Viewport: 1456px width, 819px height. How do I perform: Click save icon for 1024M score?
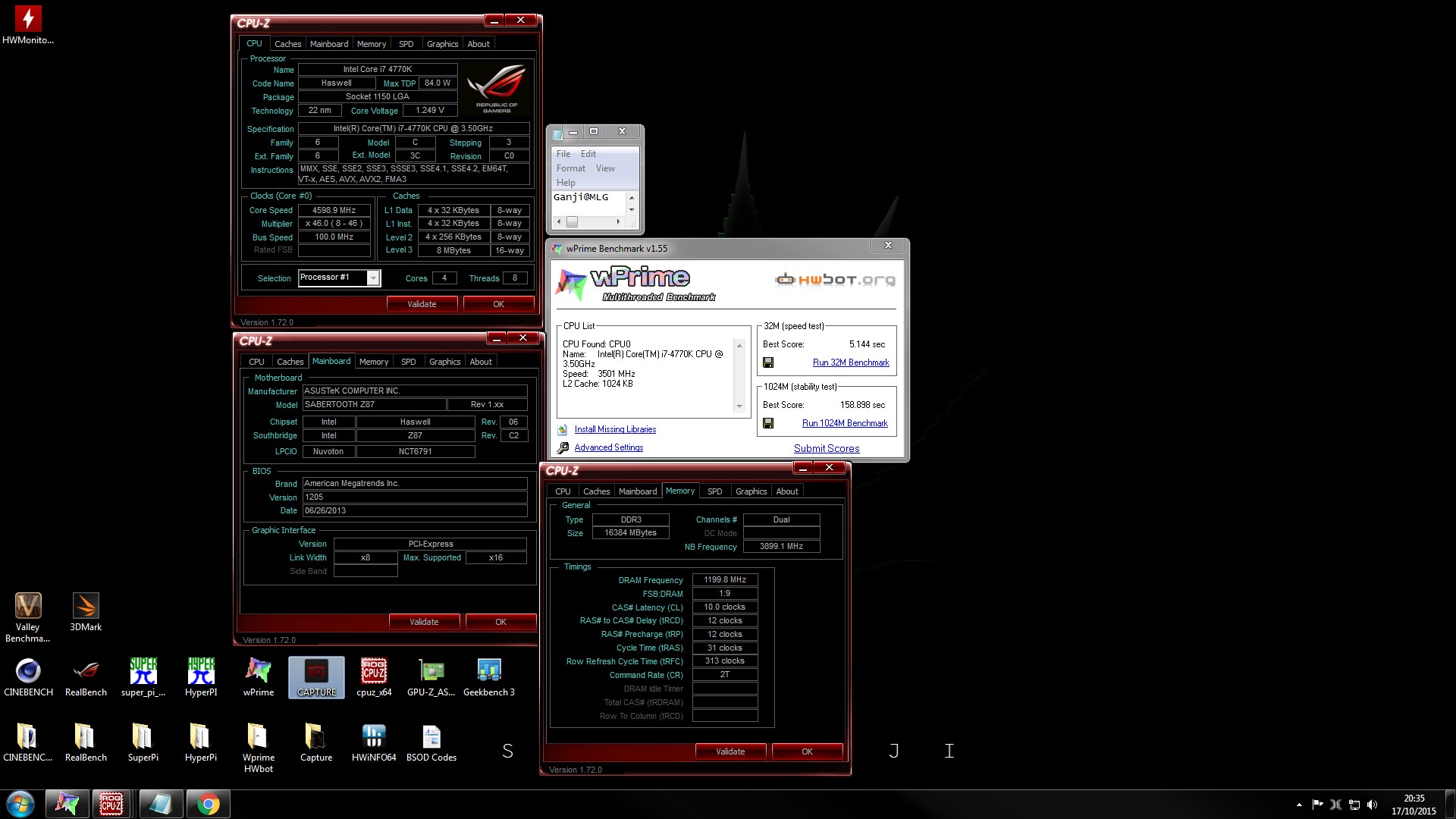(768, 423)
